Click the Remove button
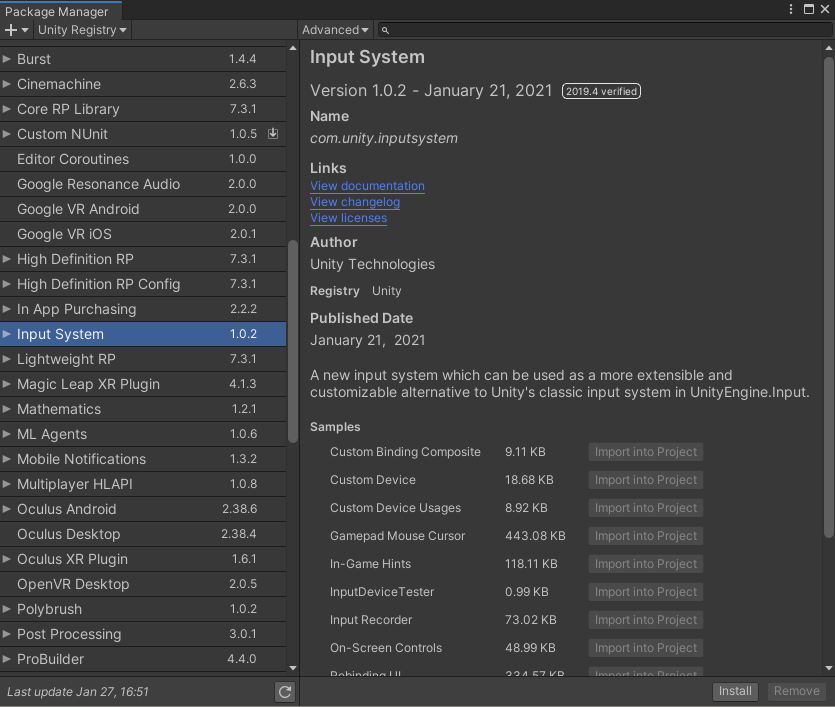Image resolution: width=835 pixels, height=707 pixels. coord(797,691)
